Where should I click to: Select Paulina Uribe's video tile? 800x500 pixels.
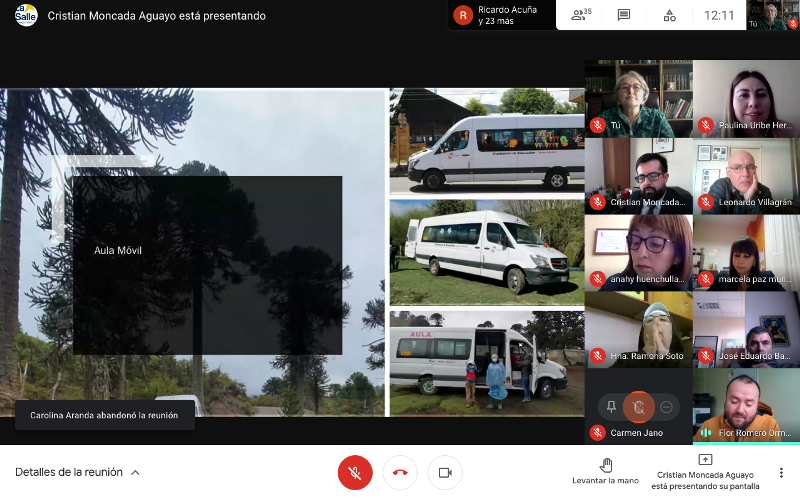[746, 98]
